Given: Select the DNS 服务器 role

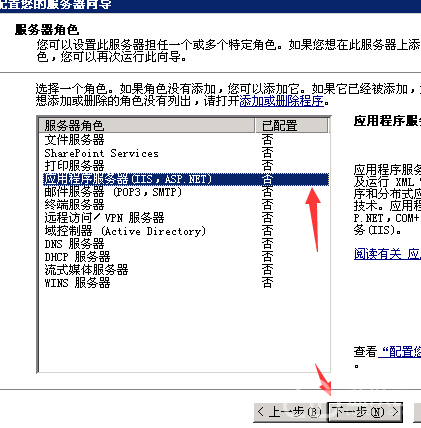Looking at the screenshot, I should (x=74, y=244).
